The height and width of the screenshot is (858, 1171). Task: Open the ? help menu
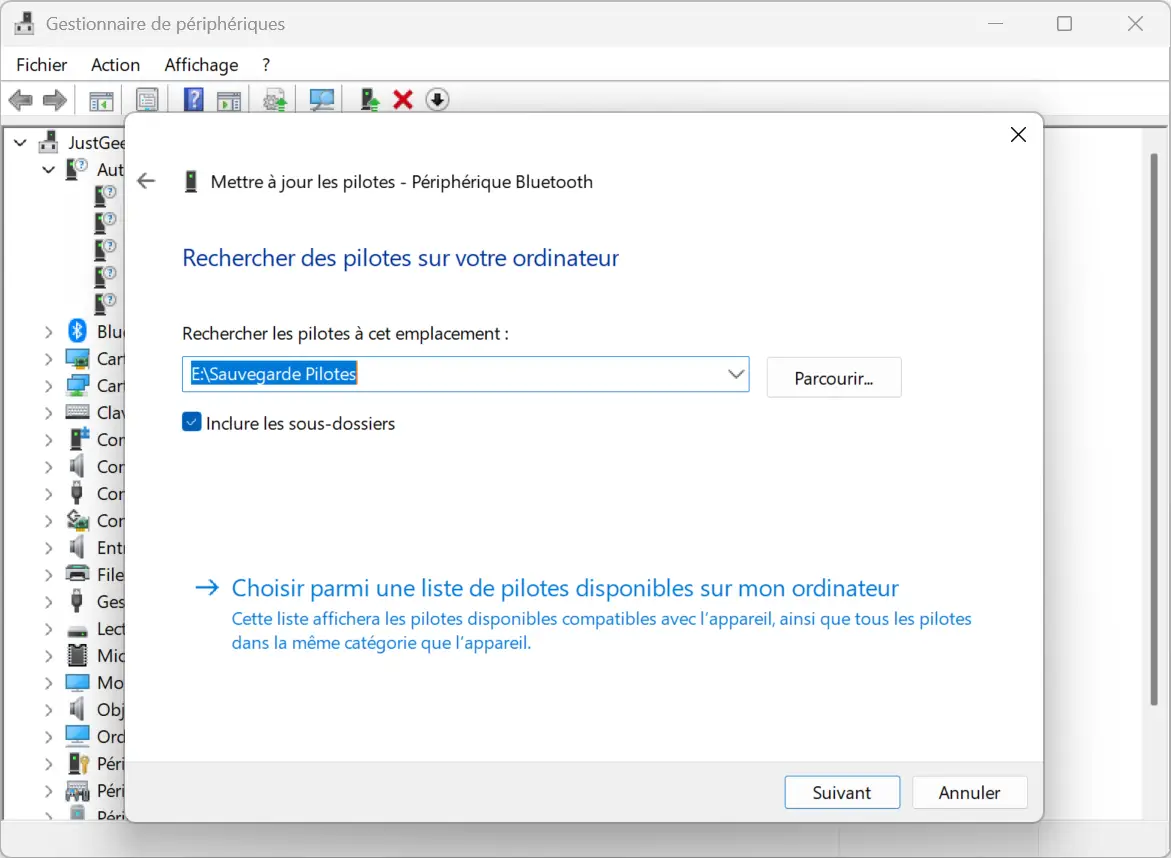(266, 65)
